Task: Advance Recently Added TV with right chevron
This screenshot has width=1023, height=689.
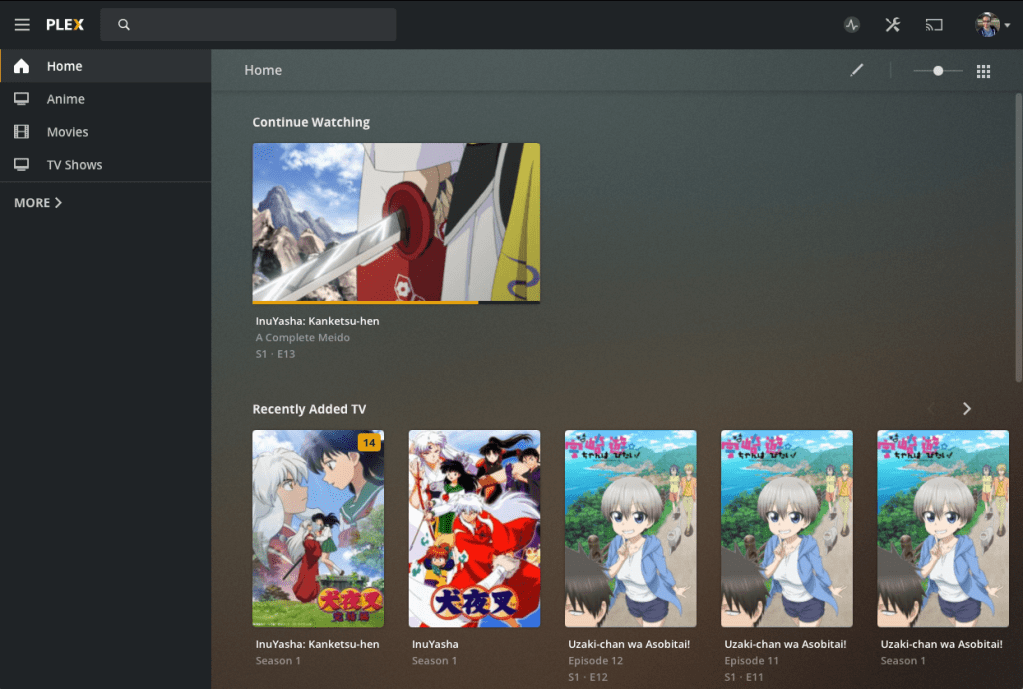Action: pyautogui.click(x=966, y=408)
